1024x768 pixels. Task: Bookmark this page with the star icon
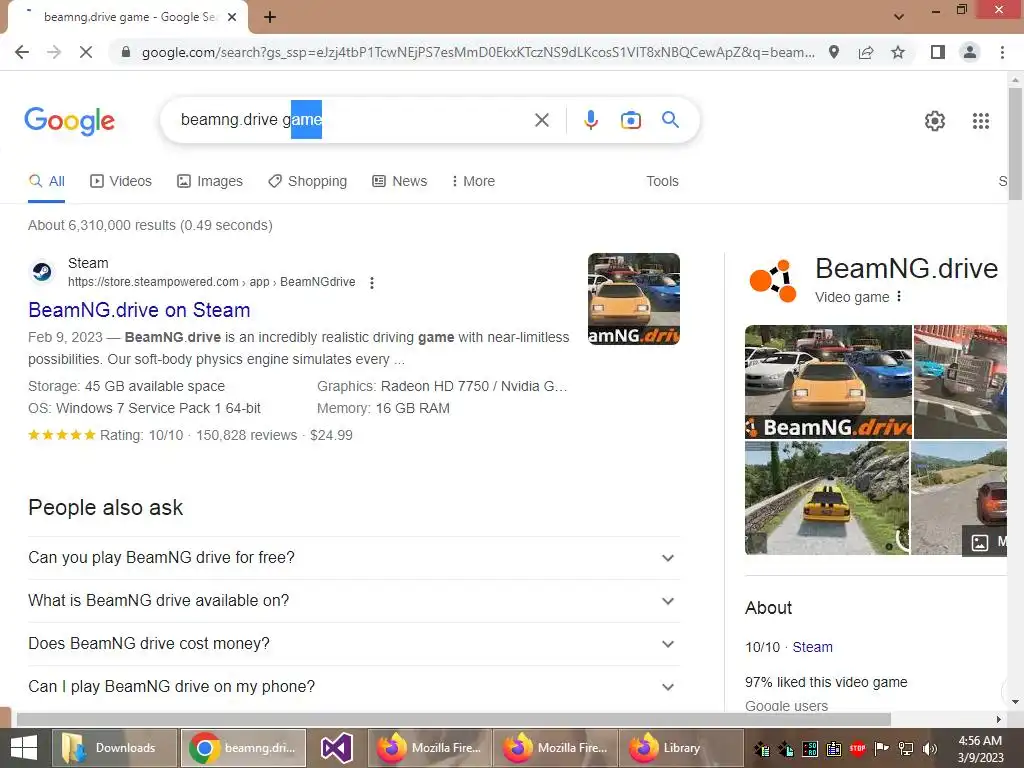click(x=898, y=52)
